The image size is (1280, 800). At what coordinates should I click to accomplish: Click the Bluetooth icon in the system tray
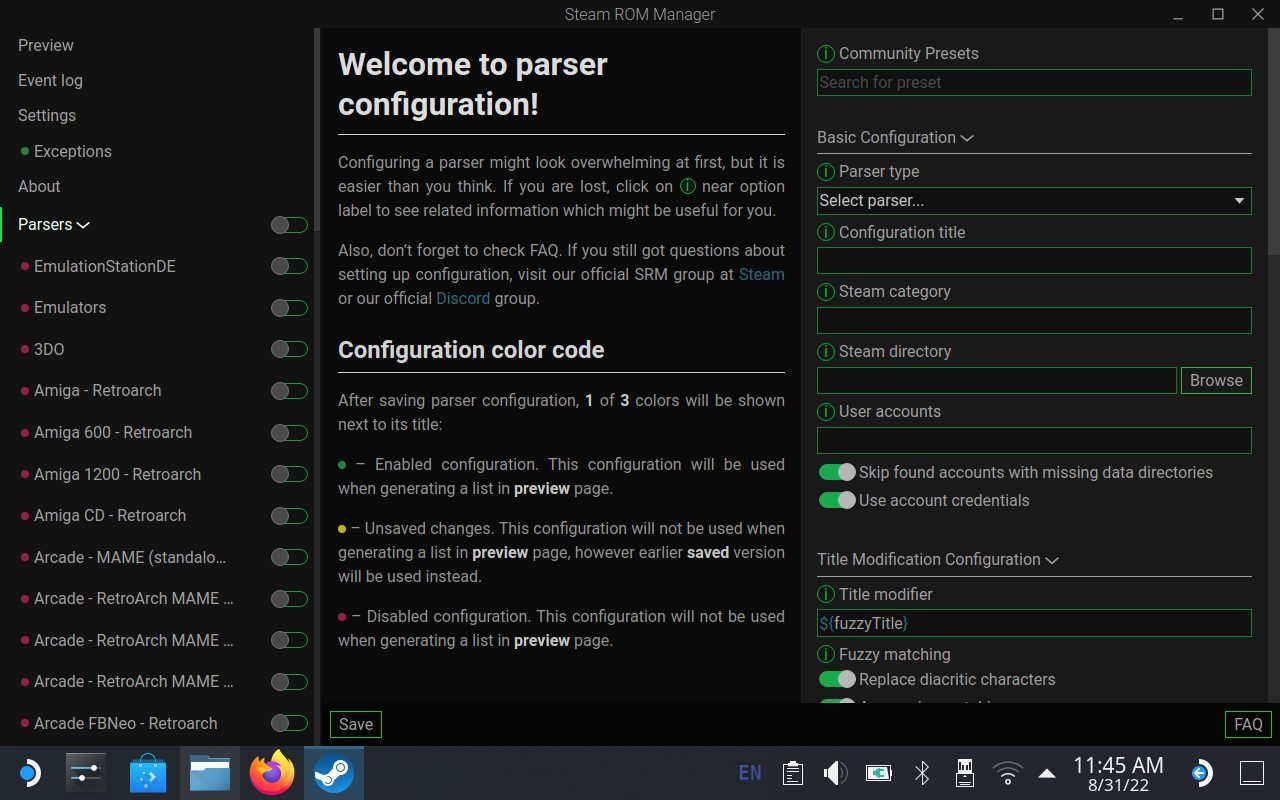pos(921,772)
